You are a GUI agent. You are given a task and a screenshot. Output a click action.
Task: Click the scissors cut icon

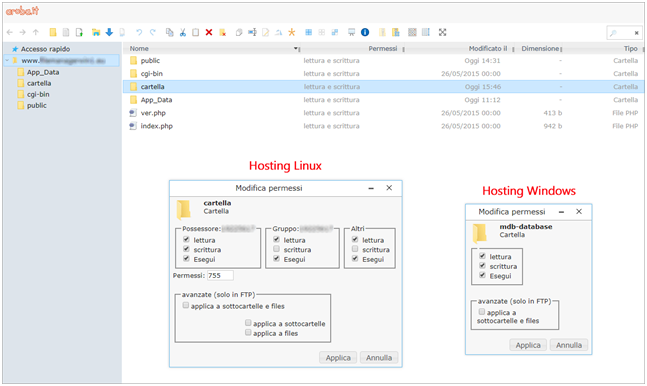[x=182, y=32]
